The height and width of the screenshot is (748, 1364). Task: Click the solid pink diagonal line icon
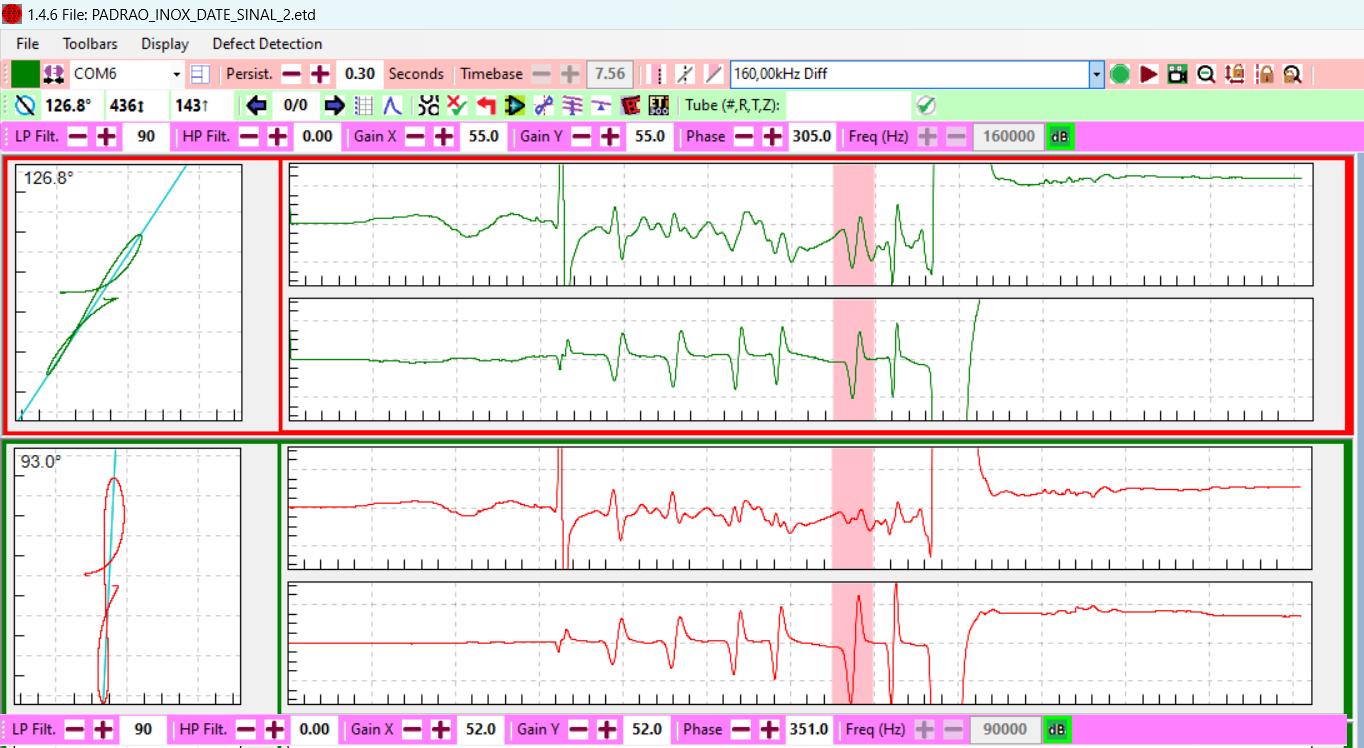(714, 74)
